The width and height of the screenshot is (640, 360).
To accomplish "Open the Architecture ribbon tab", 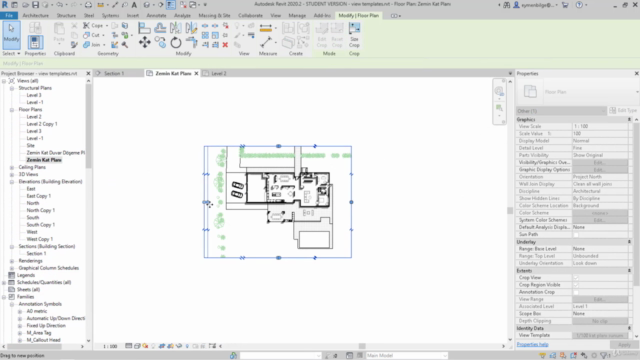I will [x=36, y=16].
